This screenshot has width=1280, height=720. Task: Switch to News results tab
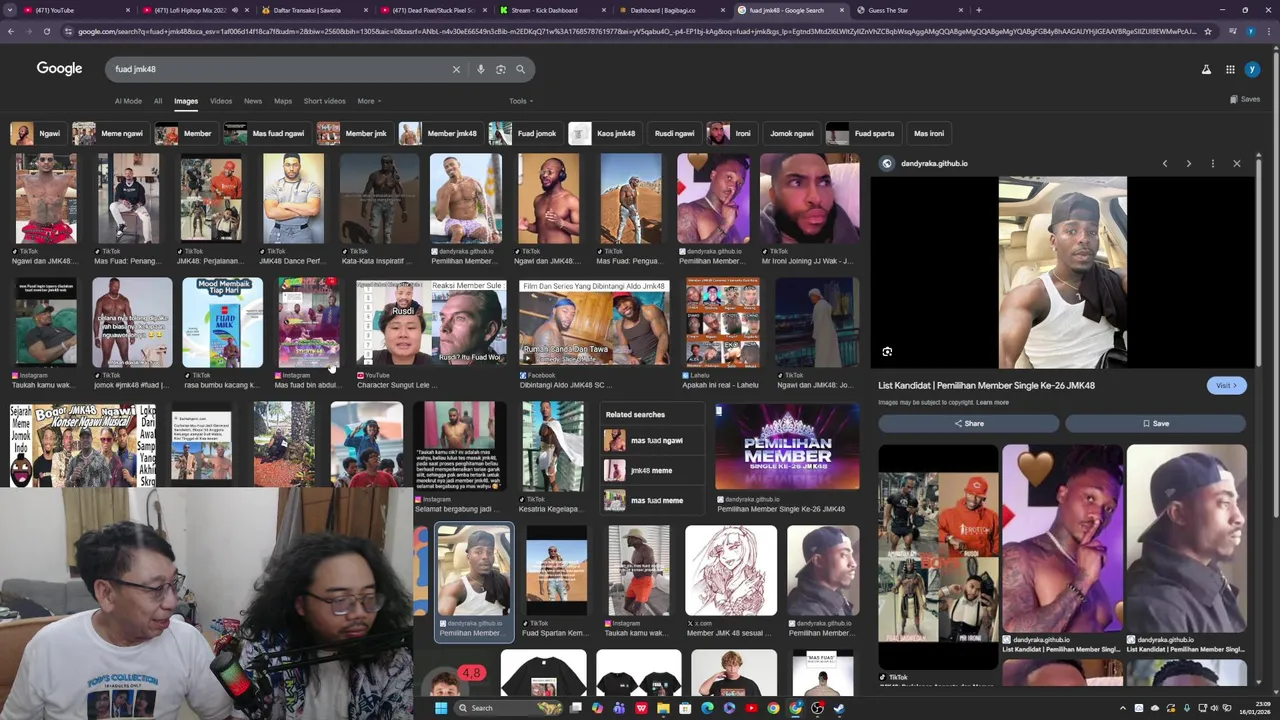[253, 101]
